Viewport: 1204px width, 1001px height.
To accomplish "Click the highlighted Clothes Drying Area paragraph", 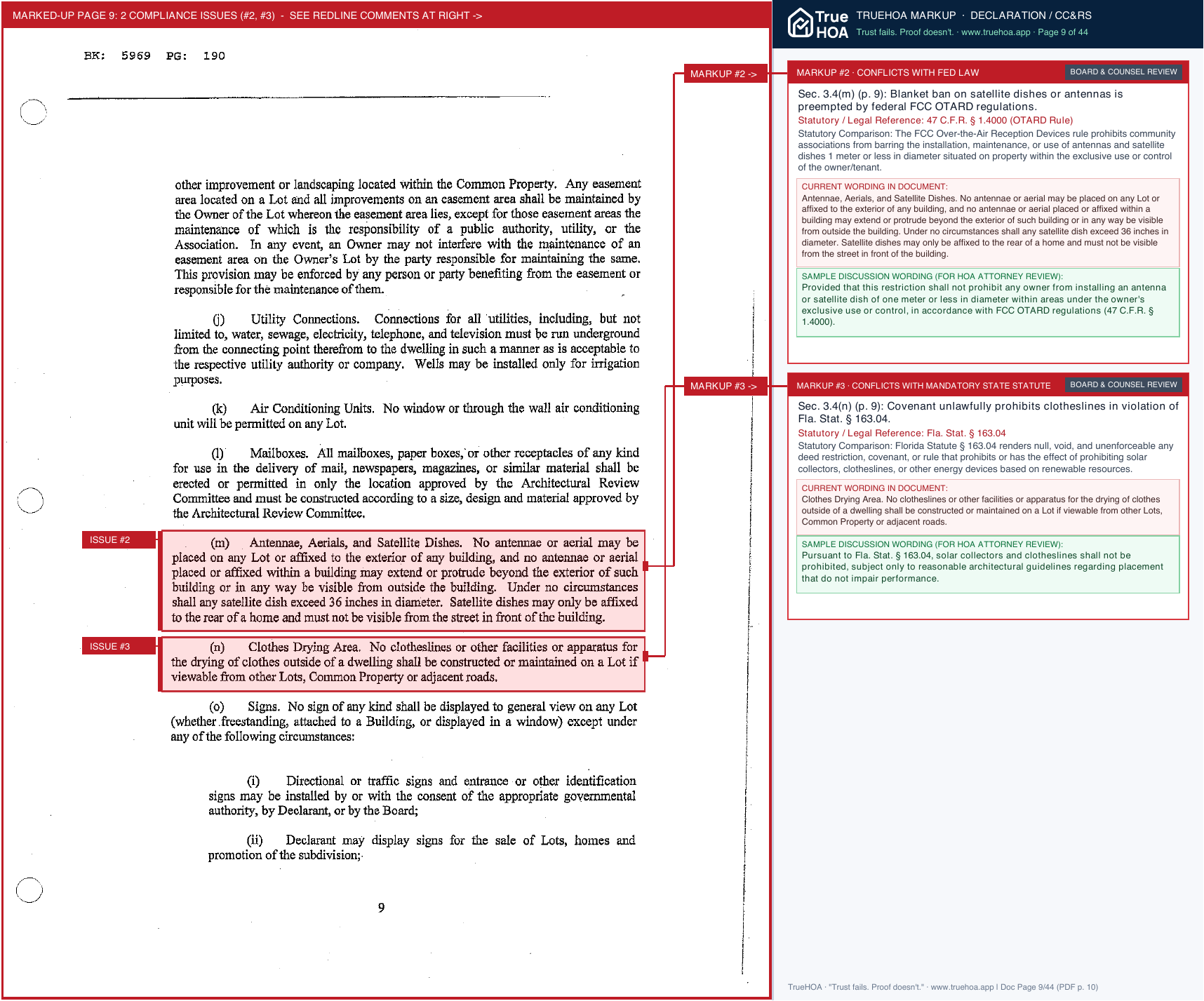I will (x=403, y=663).
